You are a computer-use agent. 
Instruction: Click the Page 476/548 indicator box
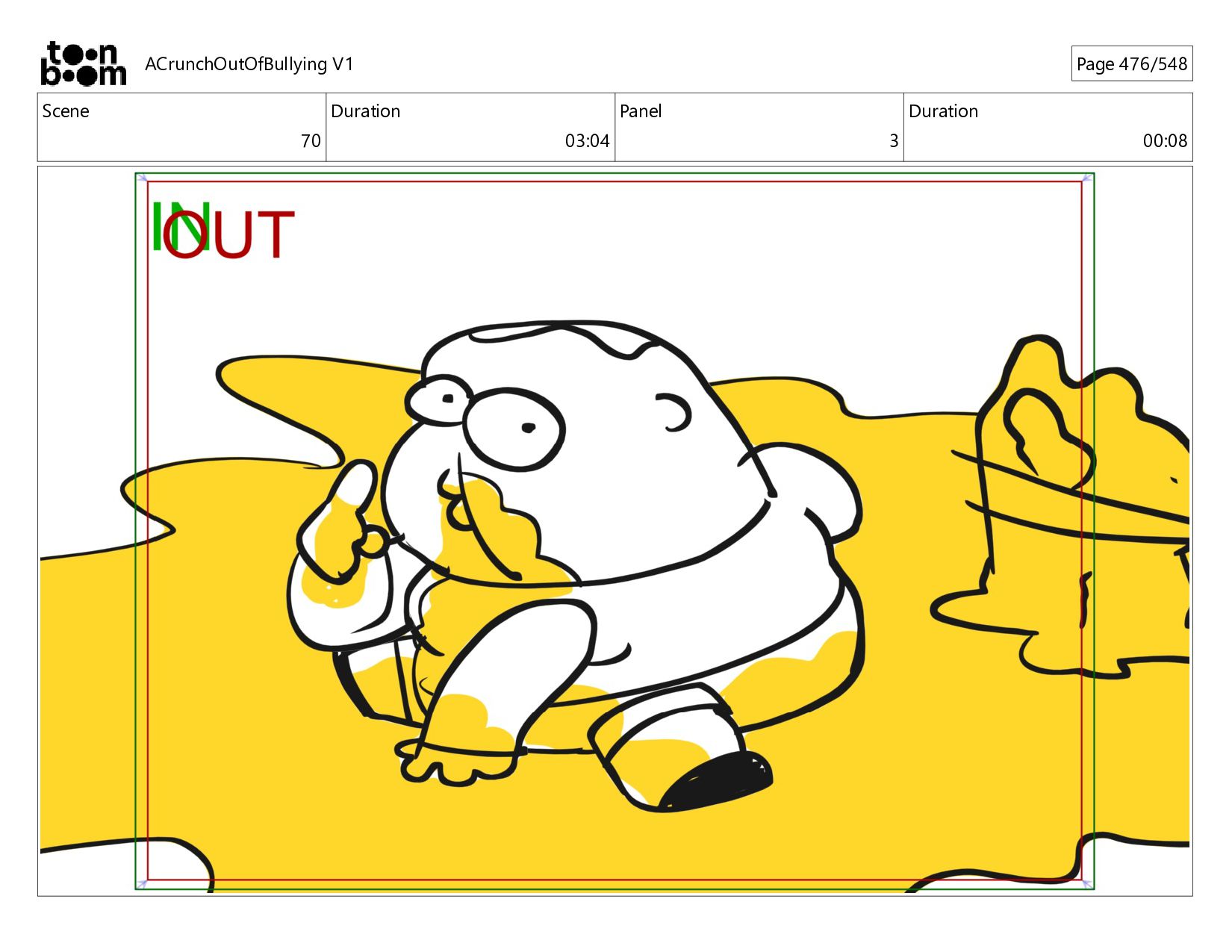(1131, 63)
